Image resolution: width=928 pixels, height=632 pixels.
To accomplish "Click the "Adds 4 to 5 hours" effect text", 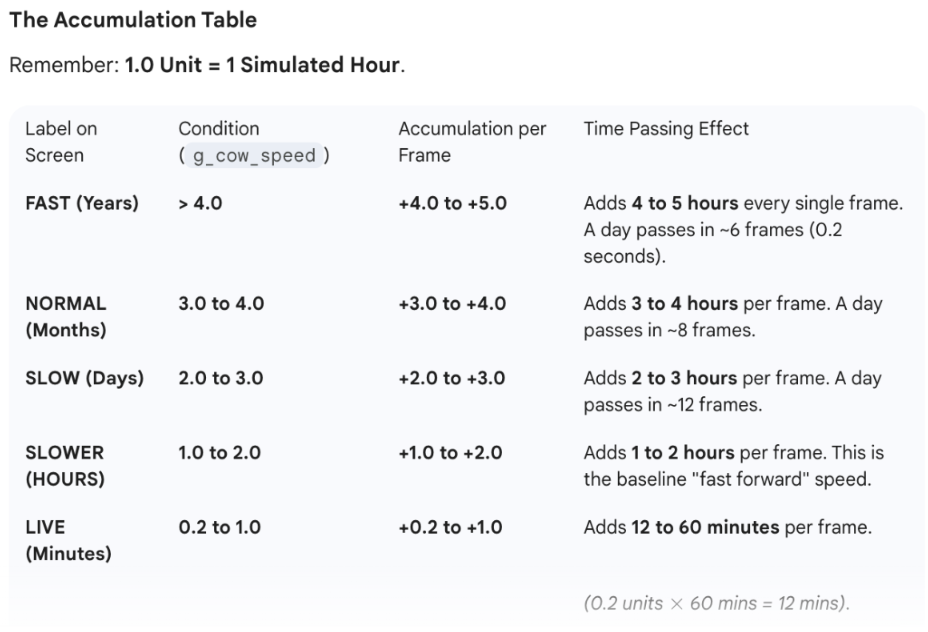I will 659,204.
